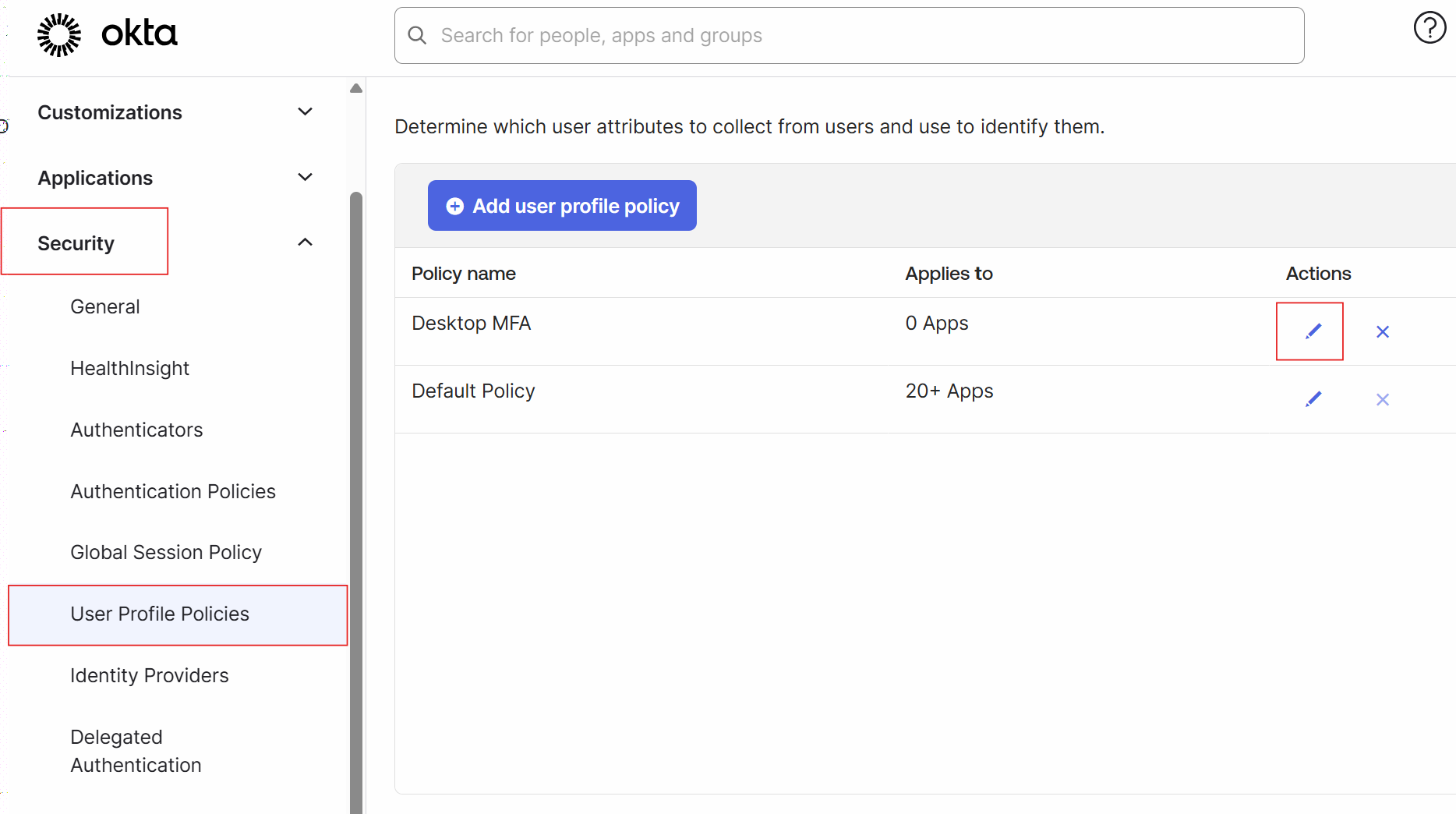Open the Okta home logo
Screen dimensions: 1456x814
coord(105,34)
